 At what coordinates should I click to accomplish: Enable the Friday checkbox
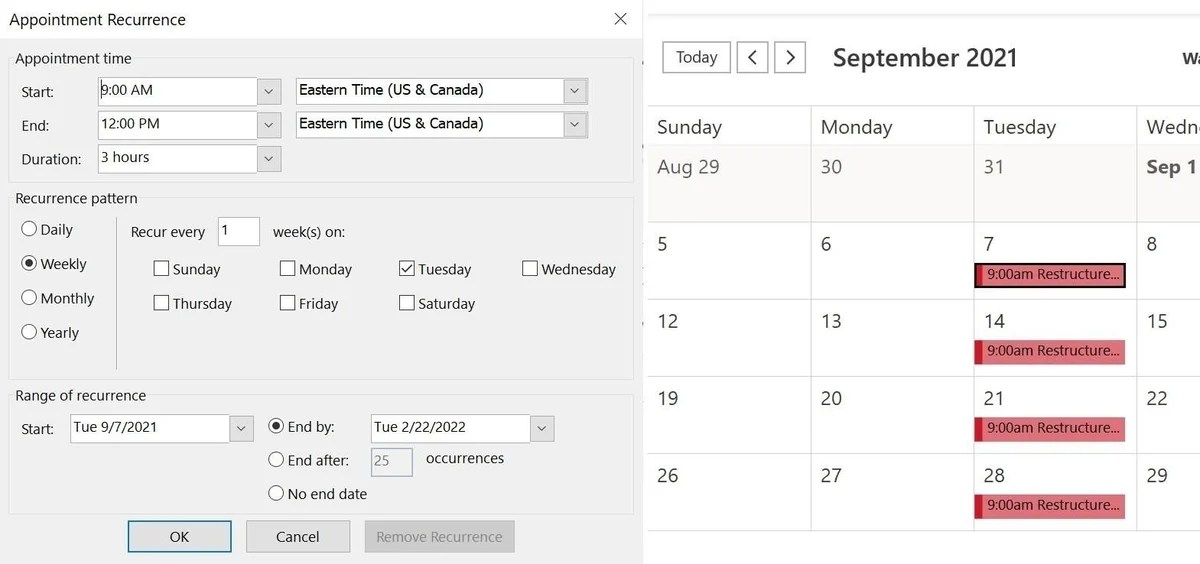tap(288, 303)
